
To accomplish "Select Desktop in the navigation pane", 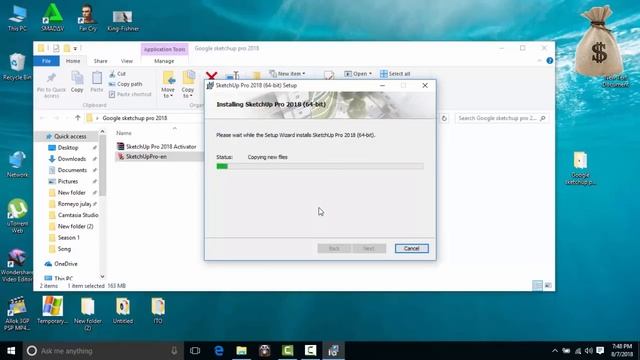I will click(68, 147).
